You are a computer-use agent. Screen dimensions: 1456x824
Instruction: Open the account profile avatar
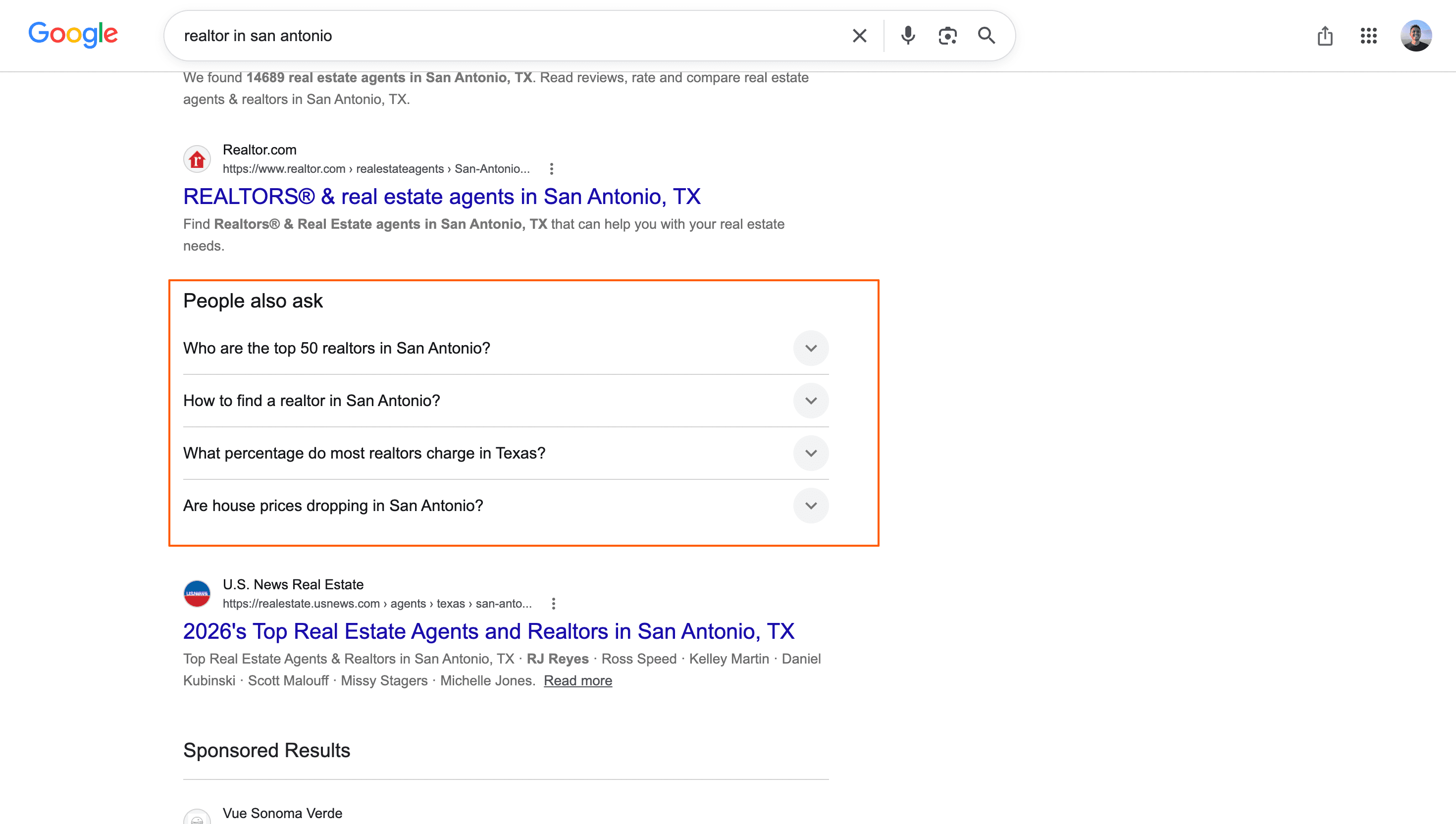point(1416,36)
